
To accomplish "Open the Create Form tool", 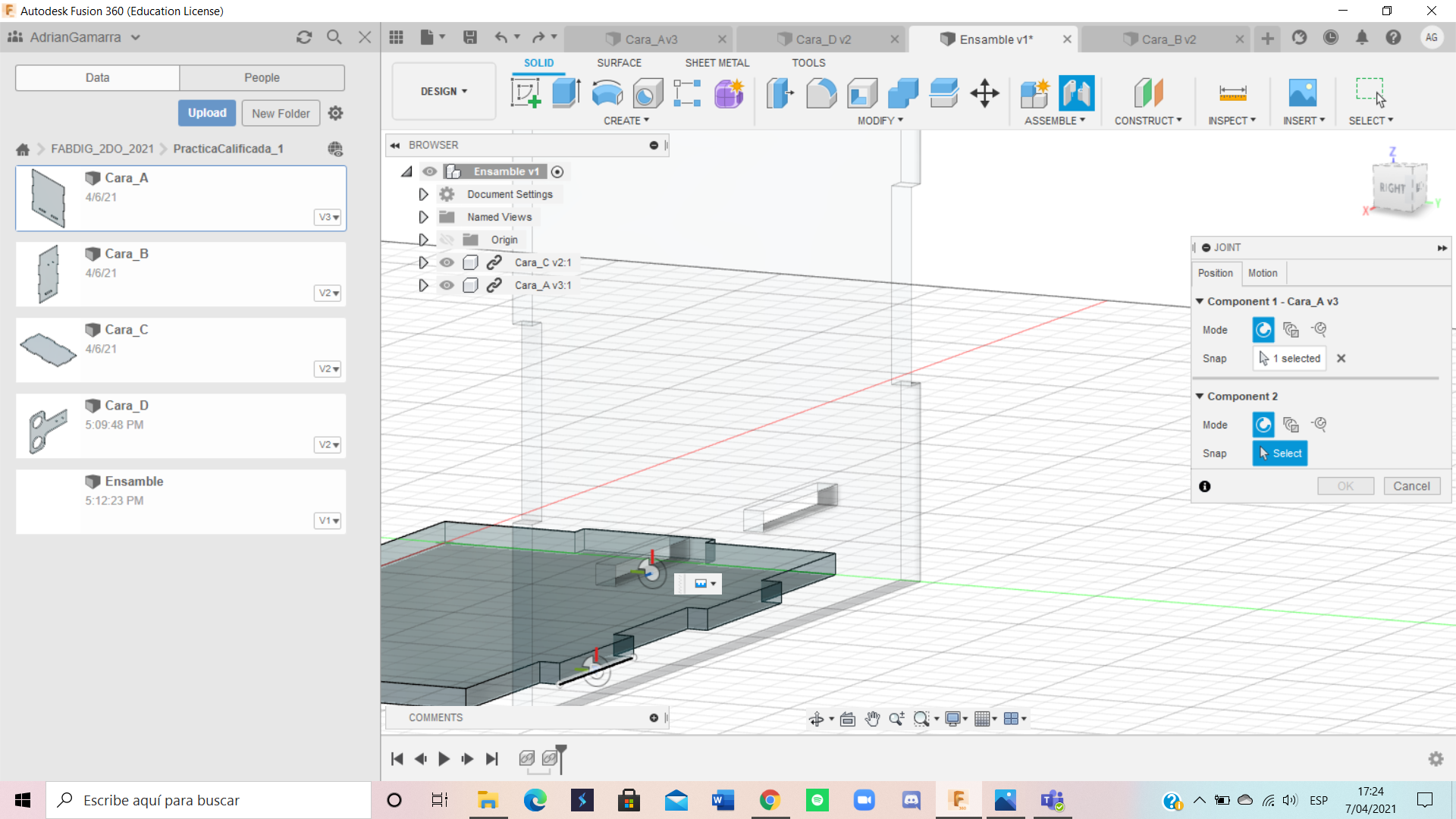I will click(729, 93).
